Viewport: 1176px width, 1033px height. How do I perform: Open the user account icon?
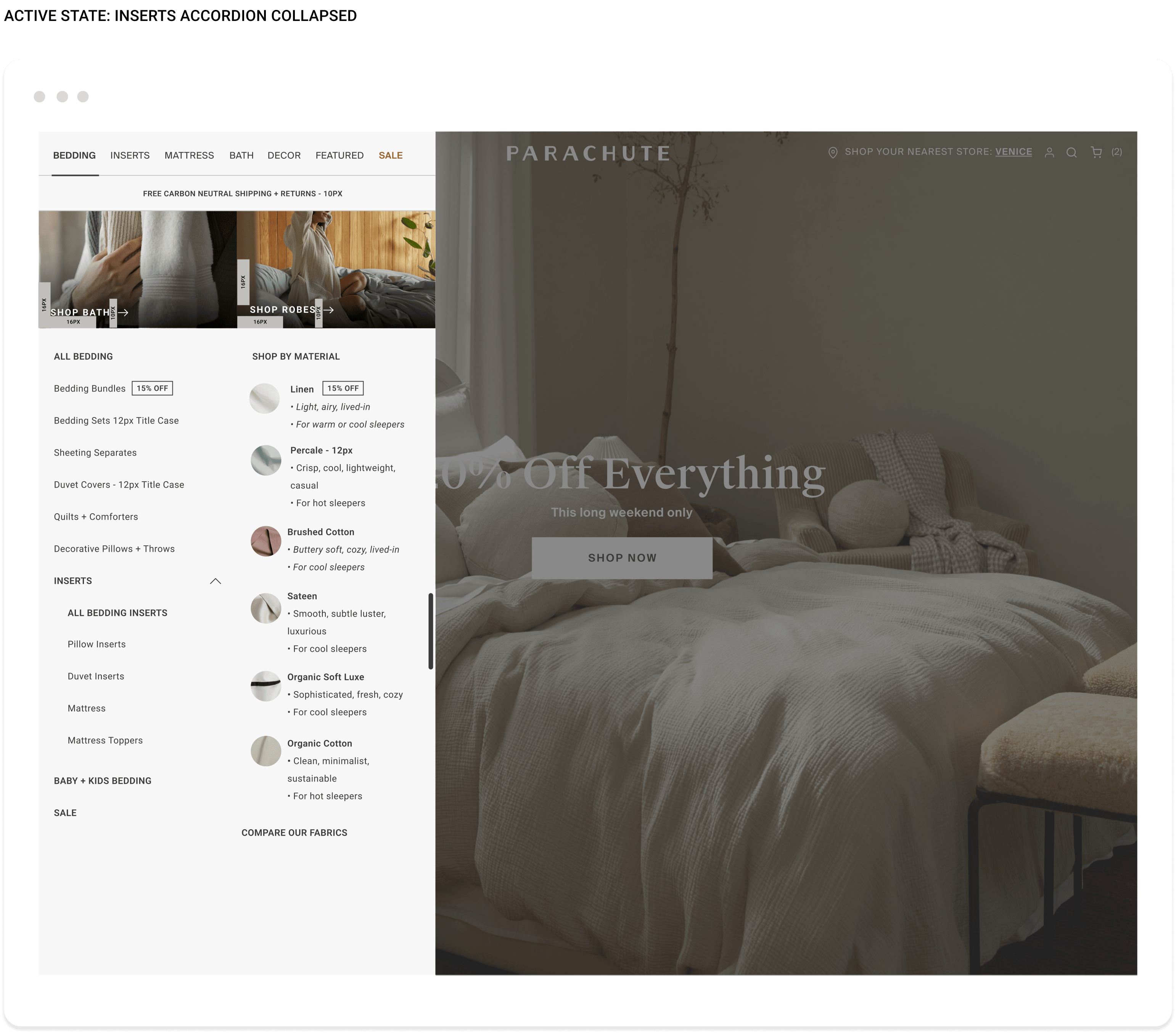1049,153
